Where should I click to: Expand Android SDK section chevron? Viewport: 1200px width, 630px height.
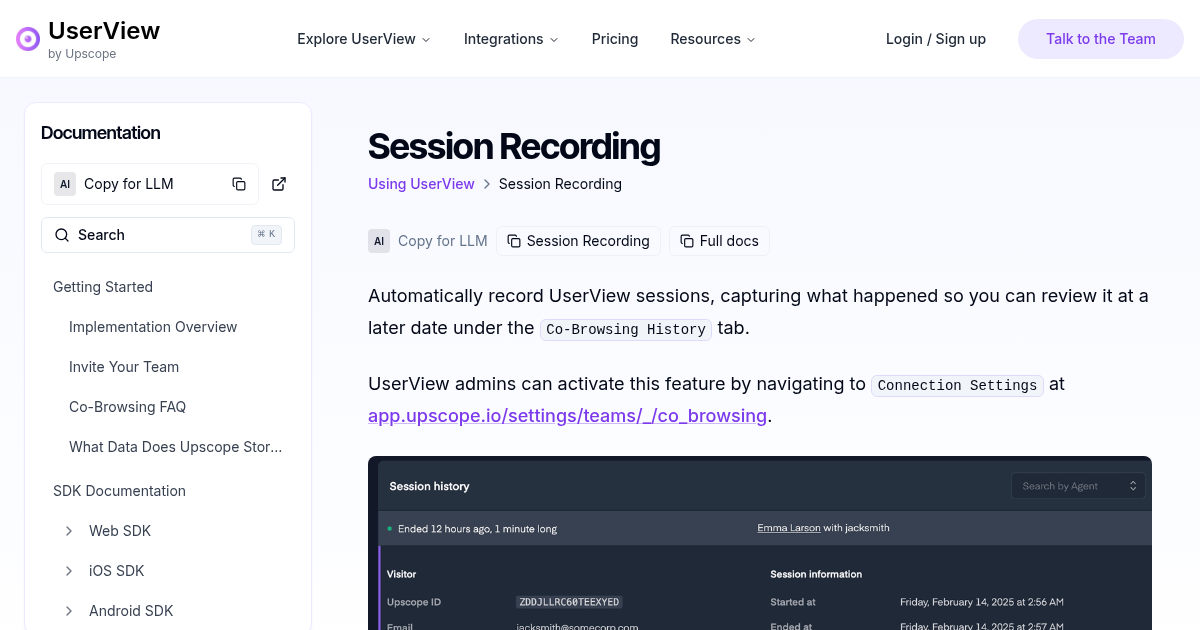coord(69,611)
